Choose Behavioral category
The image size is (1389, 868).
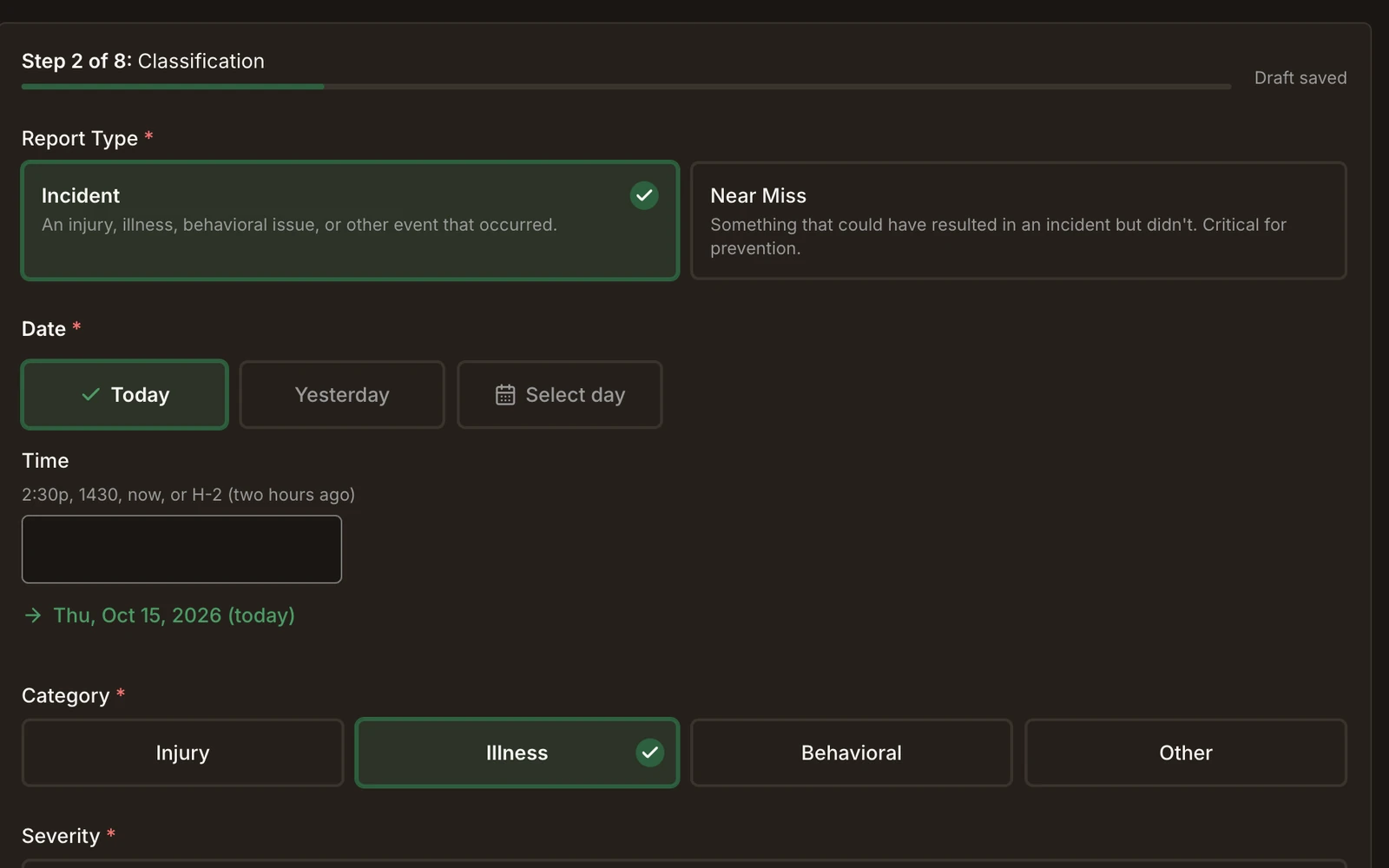[852, 753]
